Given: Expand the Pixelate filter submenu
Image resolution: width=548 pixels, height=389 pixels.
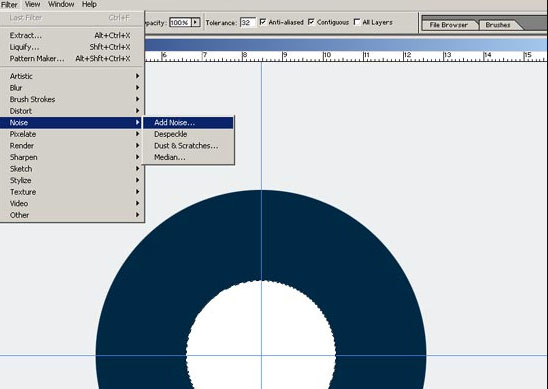Looking at the screenshot, I should [72, 134].
